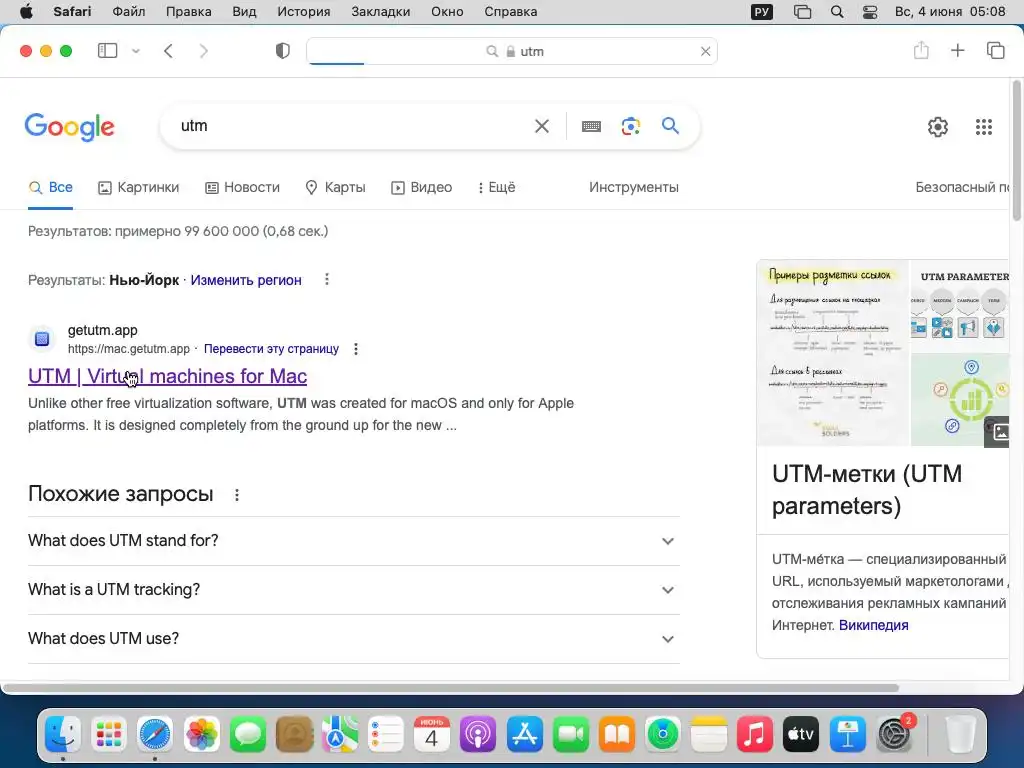Click the getutm.app site favicon
Viewport: 1024px width, 768px height.
click(42, 338)
